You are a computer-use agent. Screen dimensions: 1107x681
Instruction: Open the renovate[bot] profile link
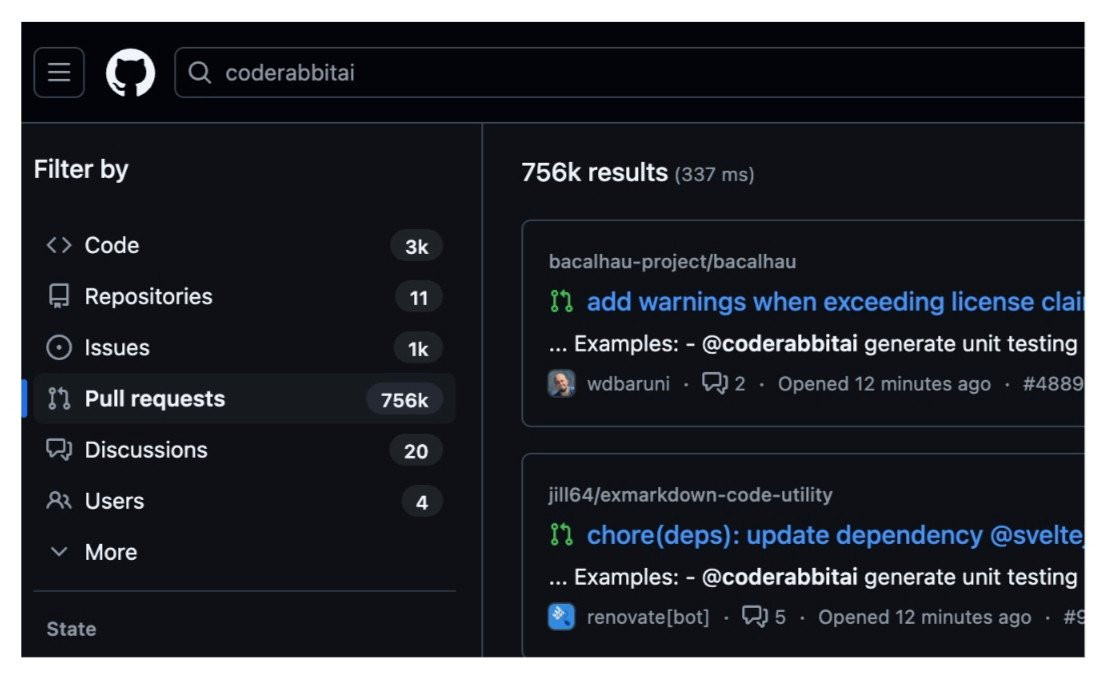click(x=648, y=617)
